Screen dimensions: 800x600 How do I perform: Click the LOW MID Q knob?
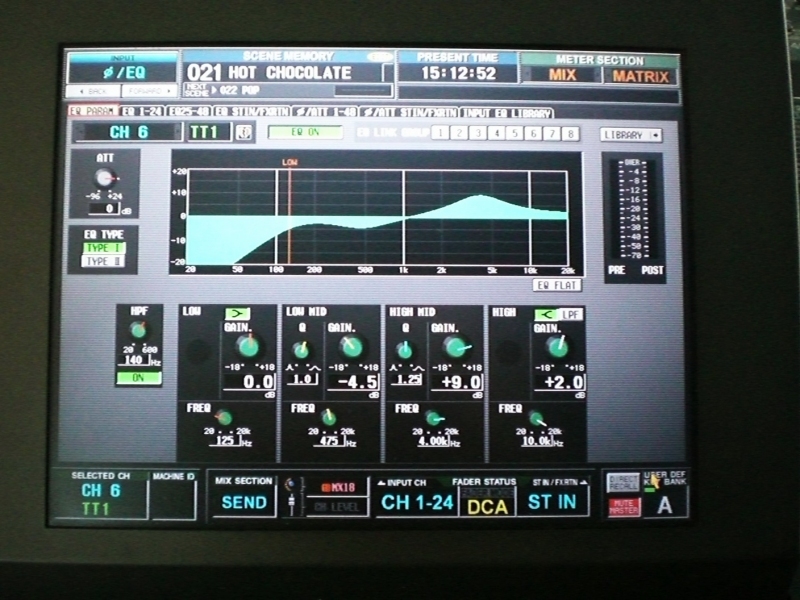click(x=301, y=350)
